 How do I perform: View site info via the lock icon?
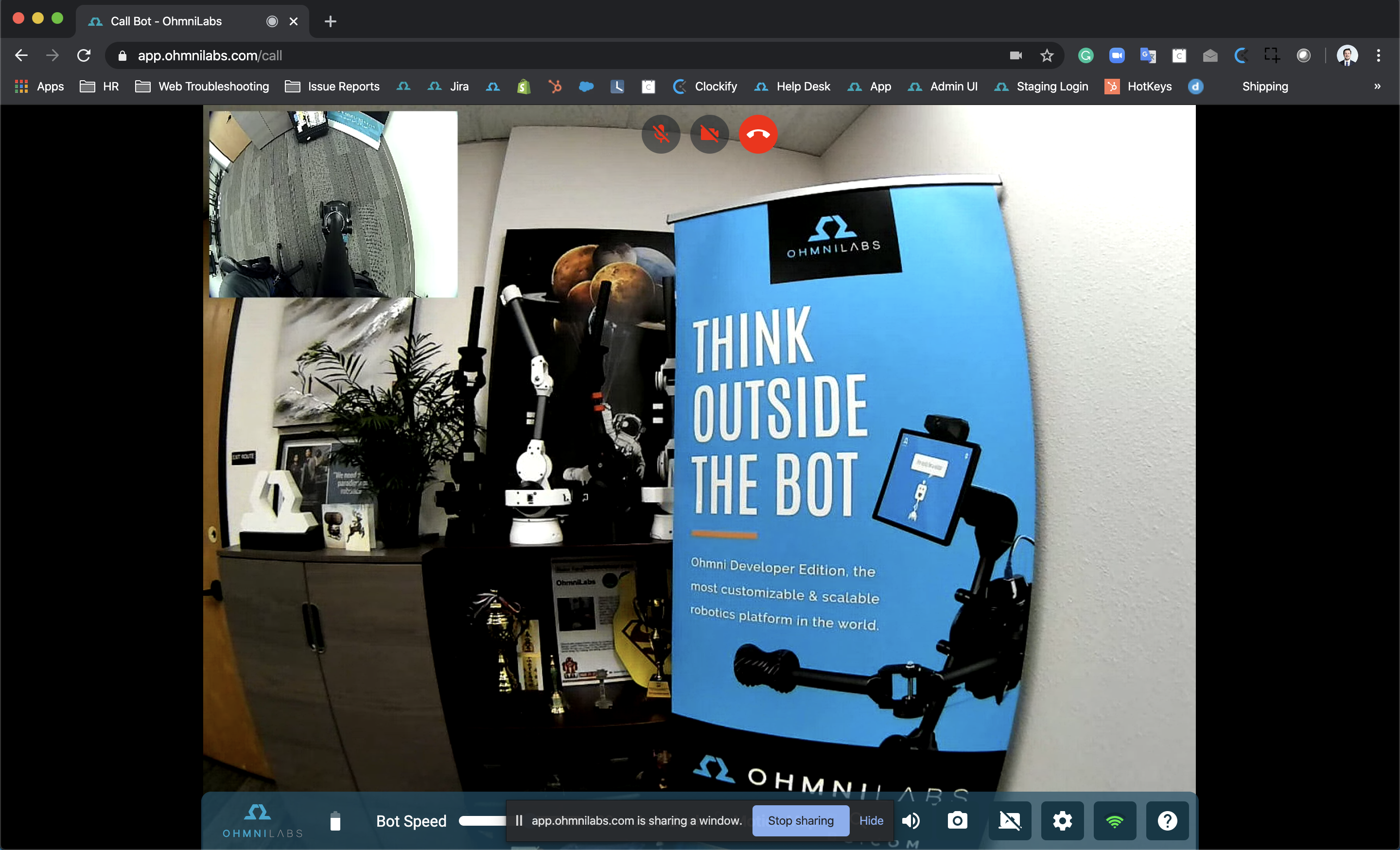(x=122, y=56)
